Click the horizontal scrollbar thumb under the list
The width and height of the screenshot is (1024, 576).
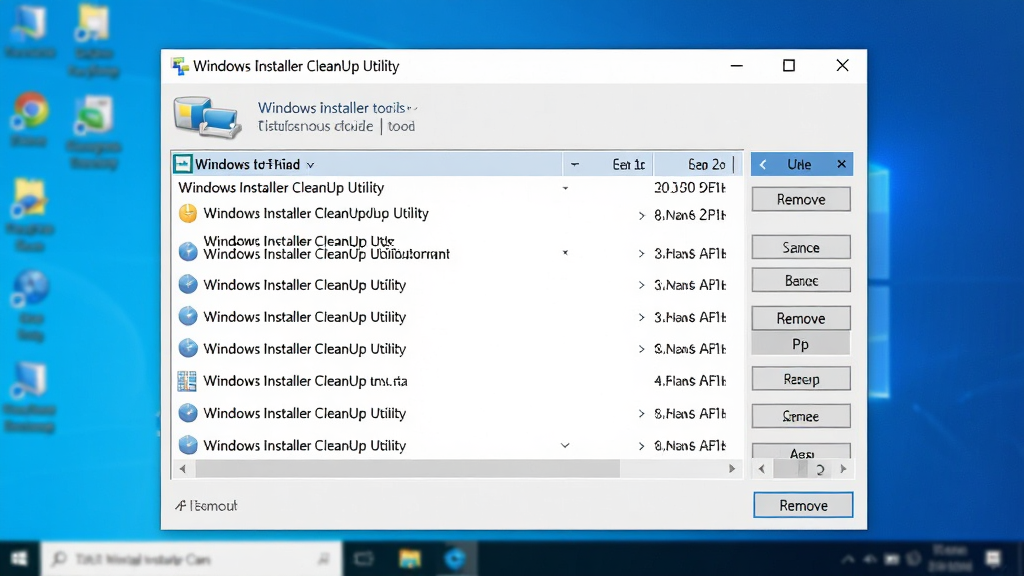pos(408,469)
